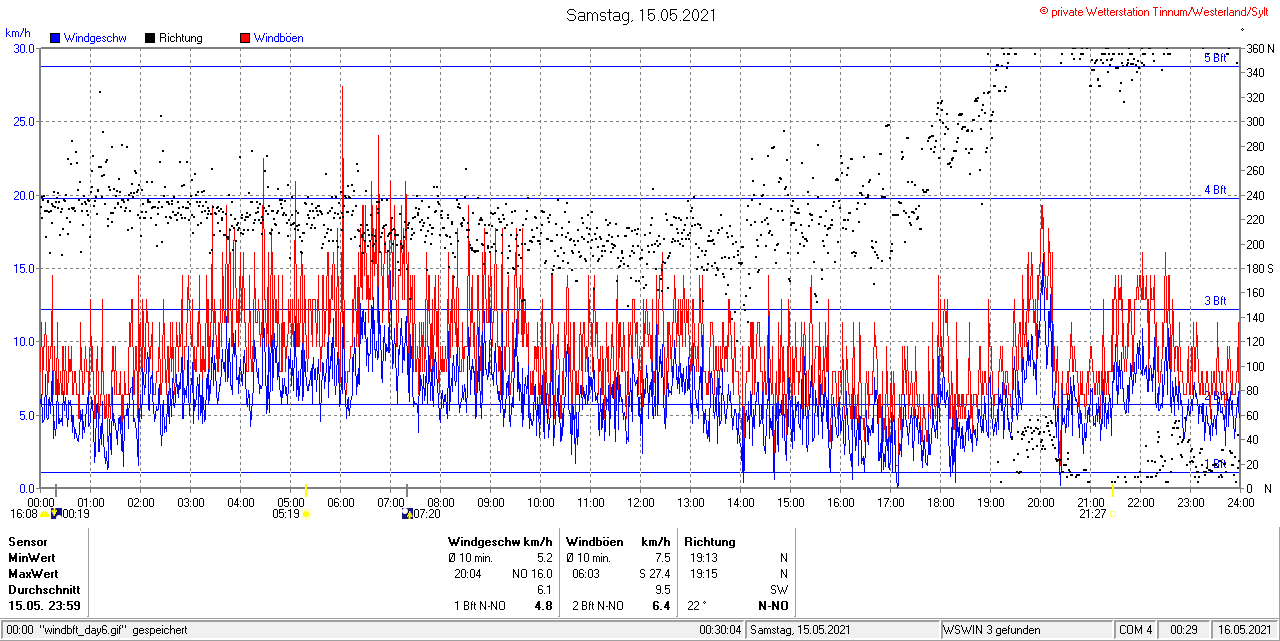This screenshot has height=641, width=1280.
Task: Click the S 27.4 max gust value
Action: 653,574
